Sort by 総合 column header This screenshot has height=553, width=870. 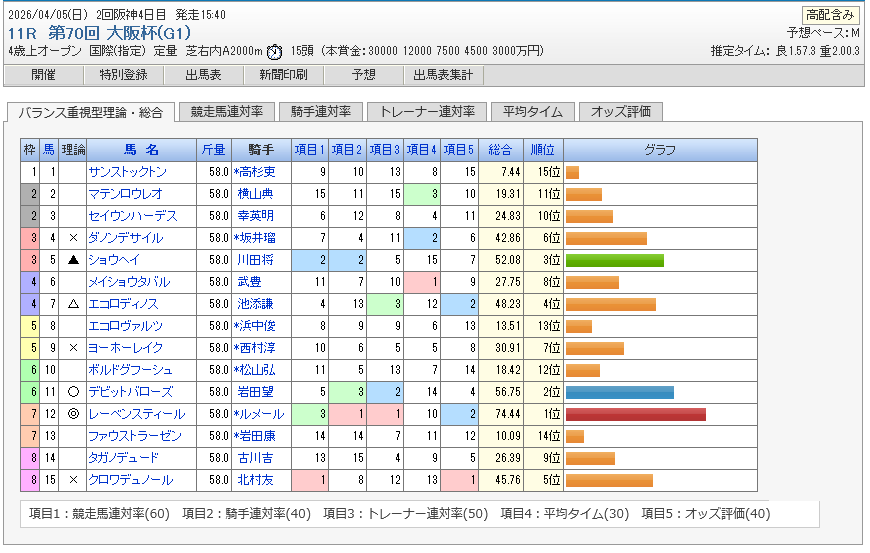click(500, 150)
